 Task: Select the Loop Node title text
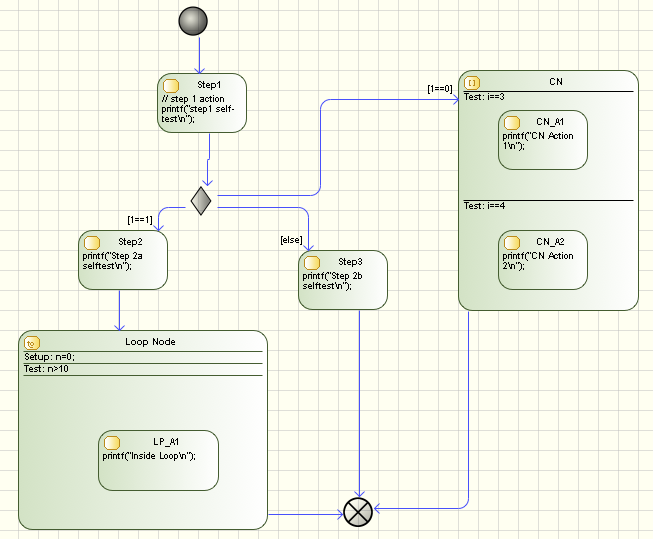[151, 342]
